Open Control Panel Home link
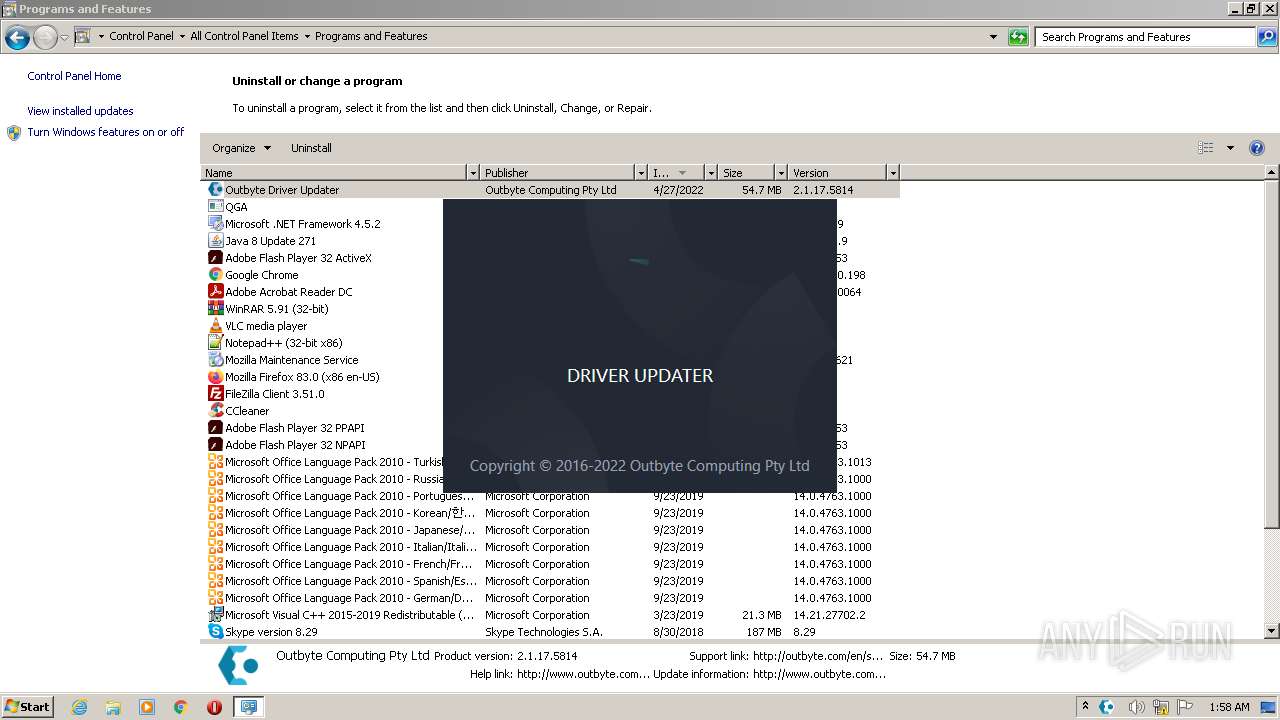This screenshot has width=1280, height=720. click(x=74, y=76)
